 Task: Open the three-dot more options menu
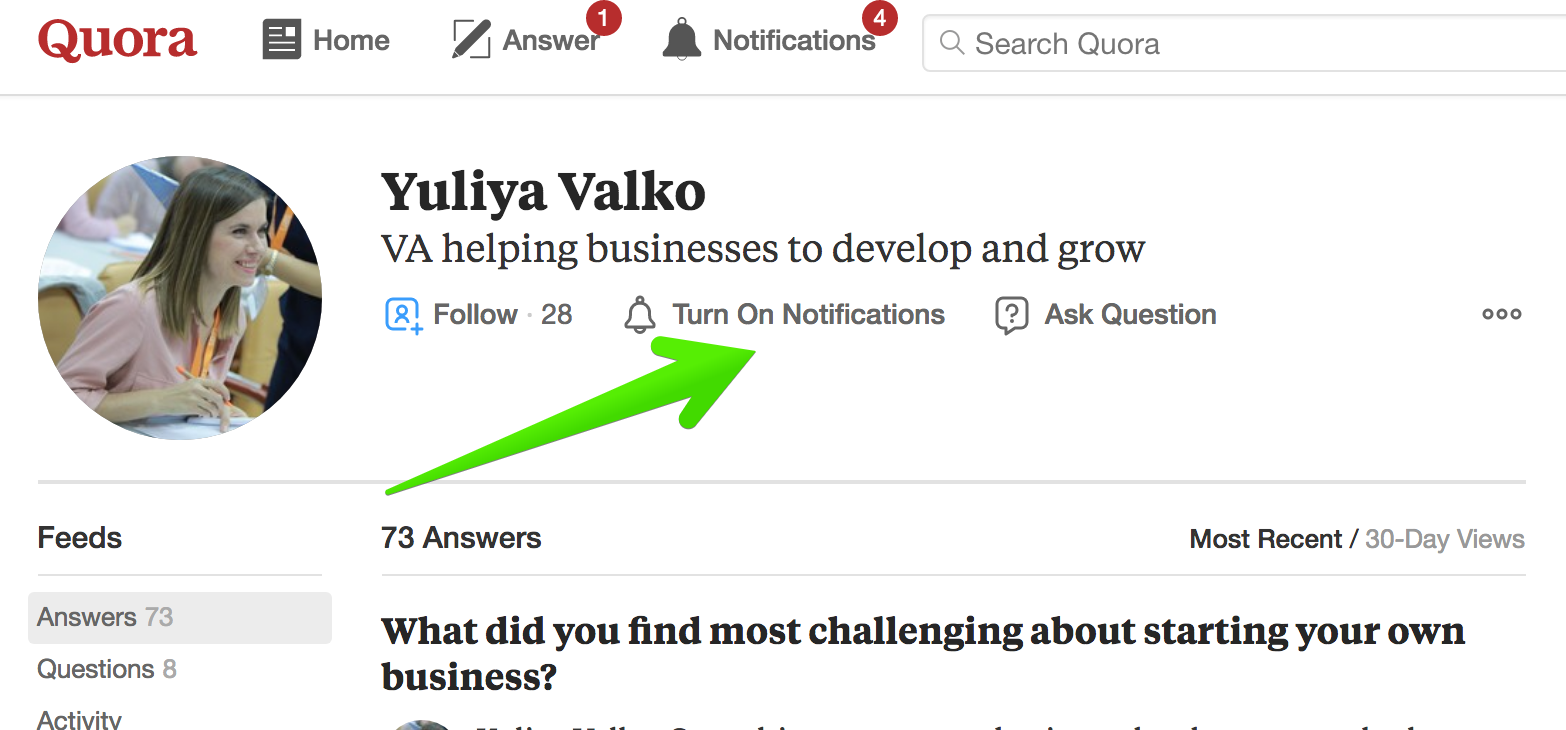click(1501, 314)
